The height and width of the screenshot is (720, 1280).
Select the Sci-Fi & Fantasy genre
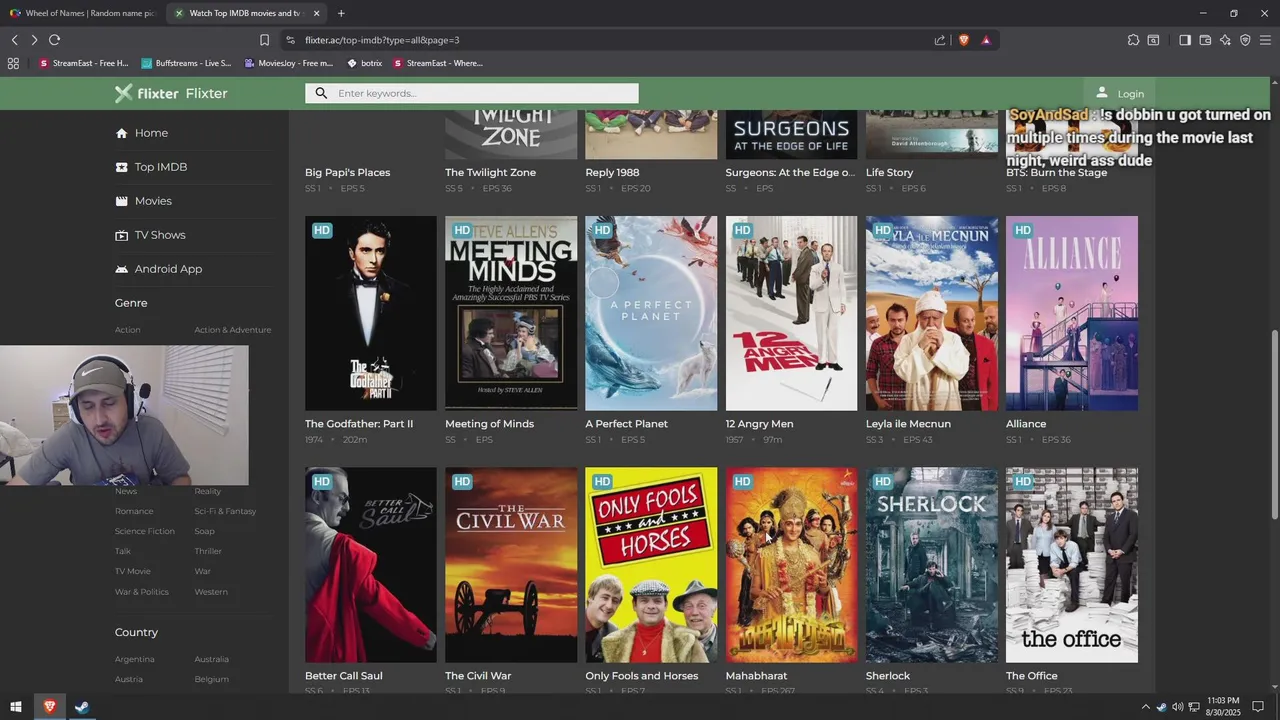pos(225,511)
